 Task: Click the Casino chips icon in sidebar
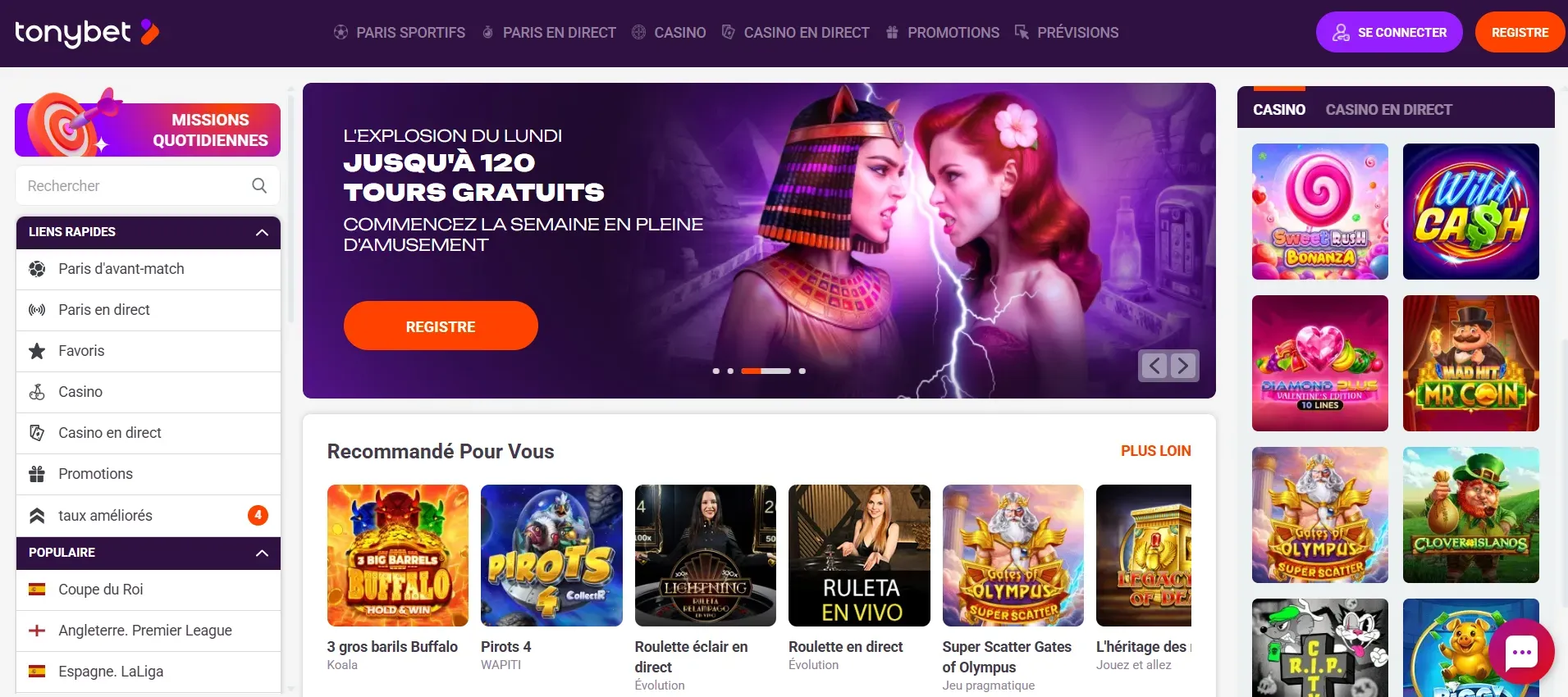(x=37, y=392)
